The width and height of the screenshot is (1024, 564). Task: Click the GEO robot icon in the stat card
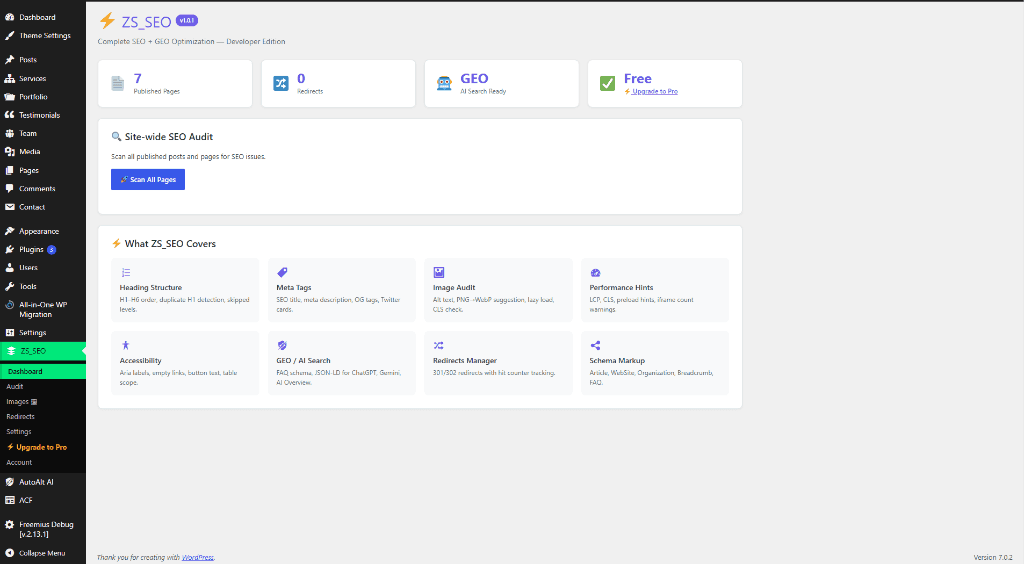[444, 84]
